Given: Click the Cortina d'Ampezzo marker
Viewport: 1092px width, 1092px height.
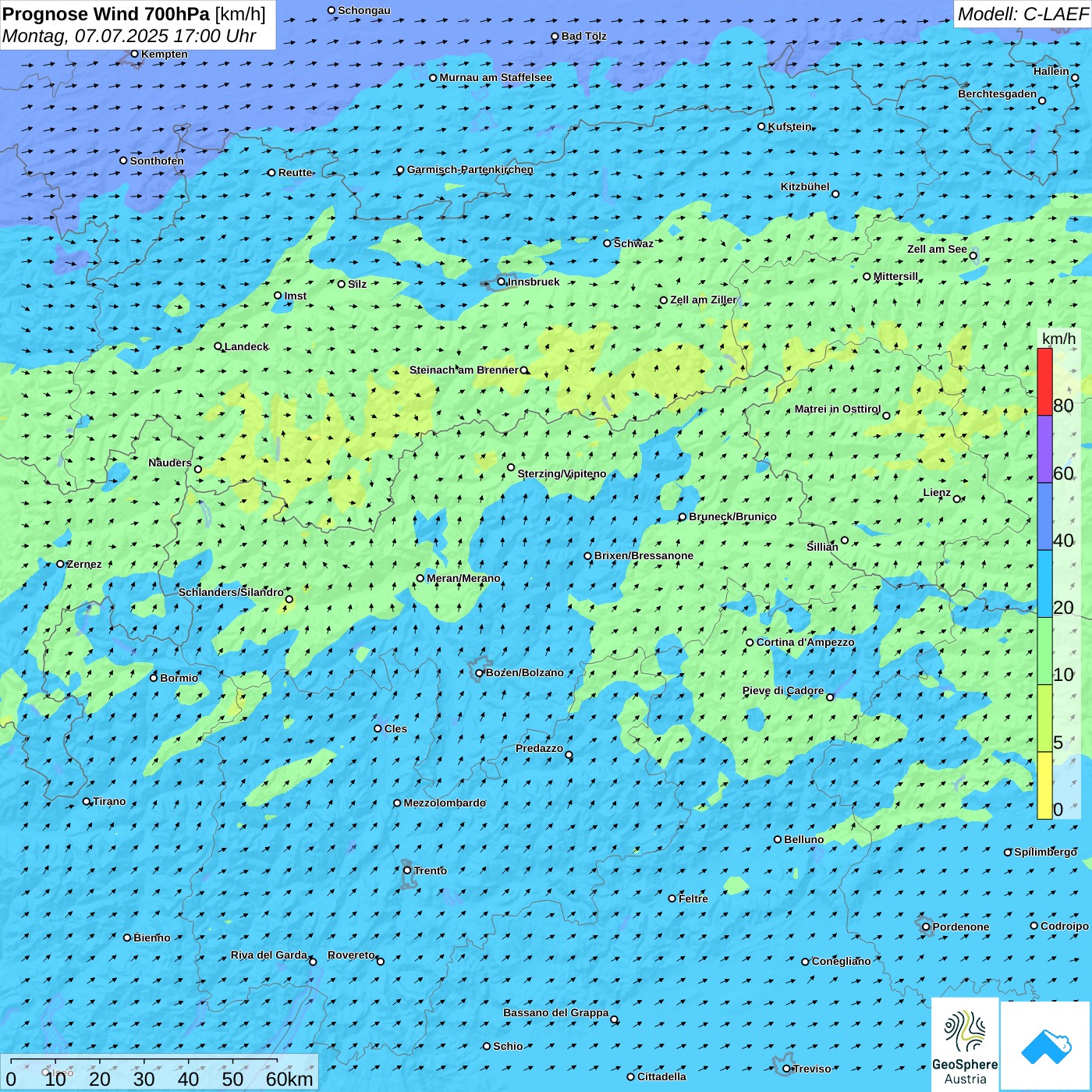Looking at the screenshot, I should [750, 643].
